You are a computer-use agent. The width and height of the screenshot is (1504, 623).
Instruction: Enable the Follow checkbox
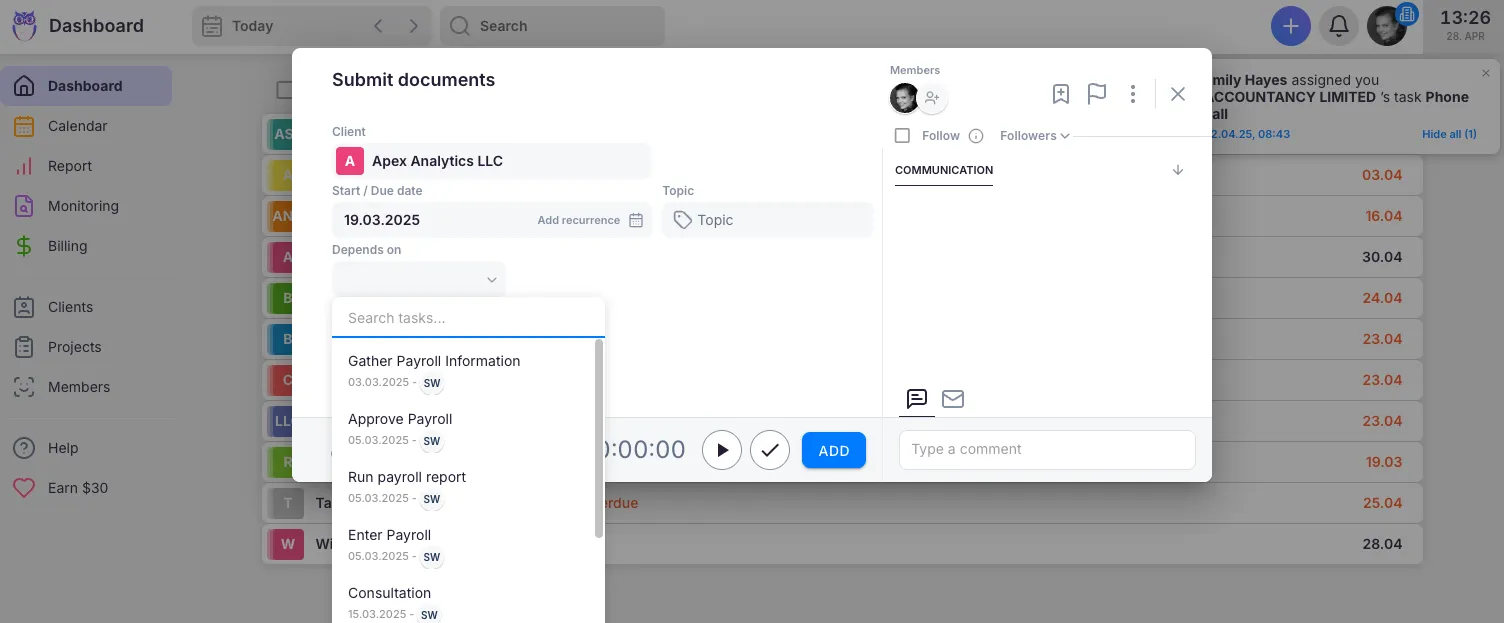tap(902, 136)
